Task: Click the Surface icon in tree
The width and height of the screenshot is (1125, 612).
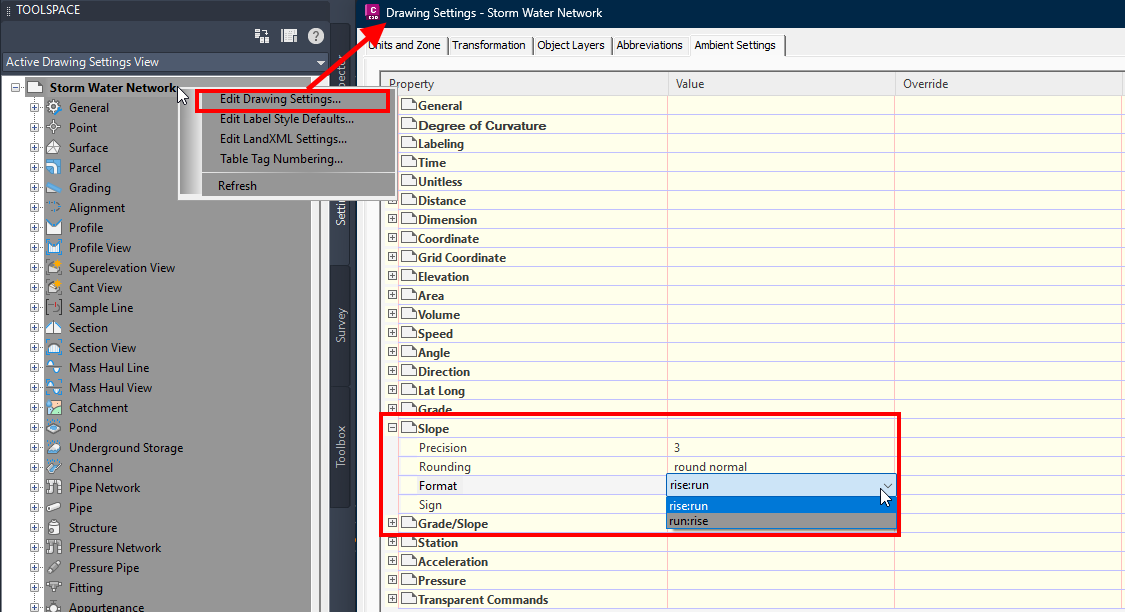Action: tap(54, 148)
